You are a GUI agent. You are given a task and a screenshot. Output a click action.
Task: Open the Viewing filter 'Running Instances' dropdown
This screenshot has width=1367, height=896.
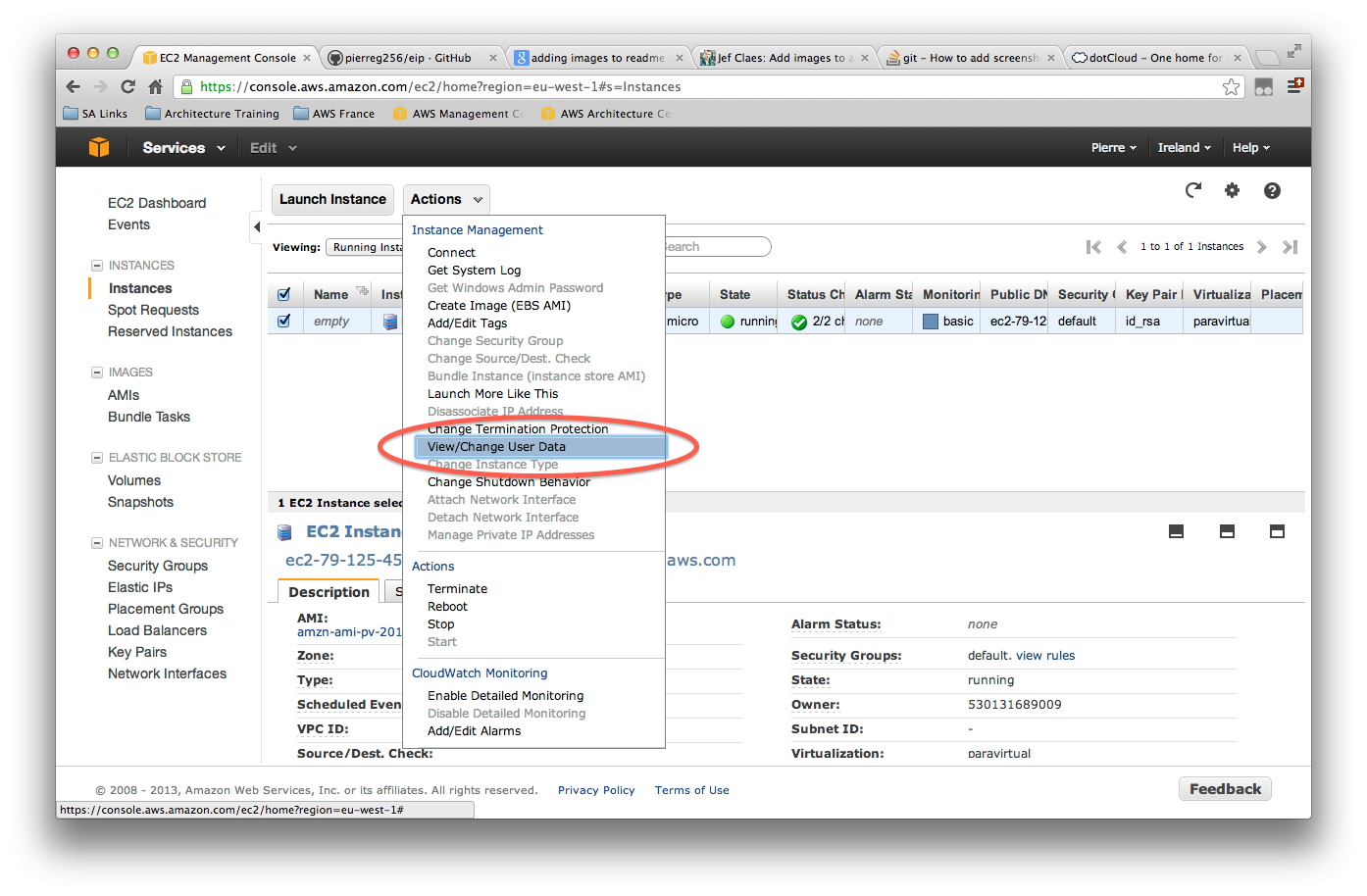click(x=365, y=247)
